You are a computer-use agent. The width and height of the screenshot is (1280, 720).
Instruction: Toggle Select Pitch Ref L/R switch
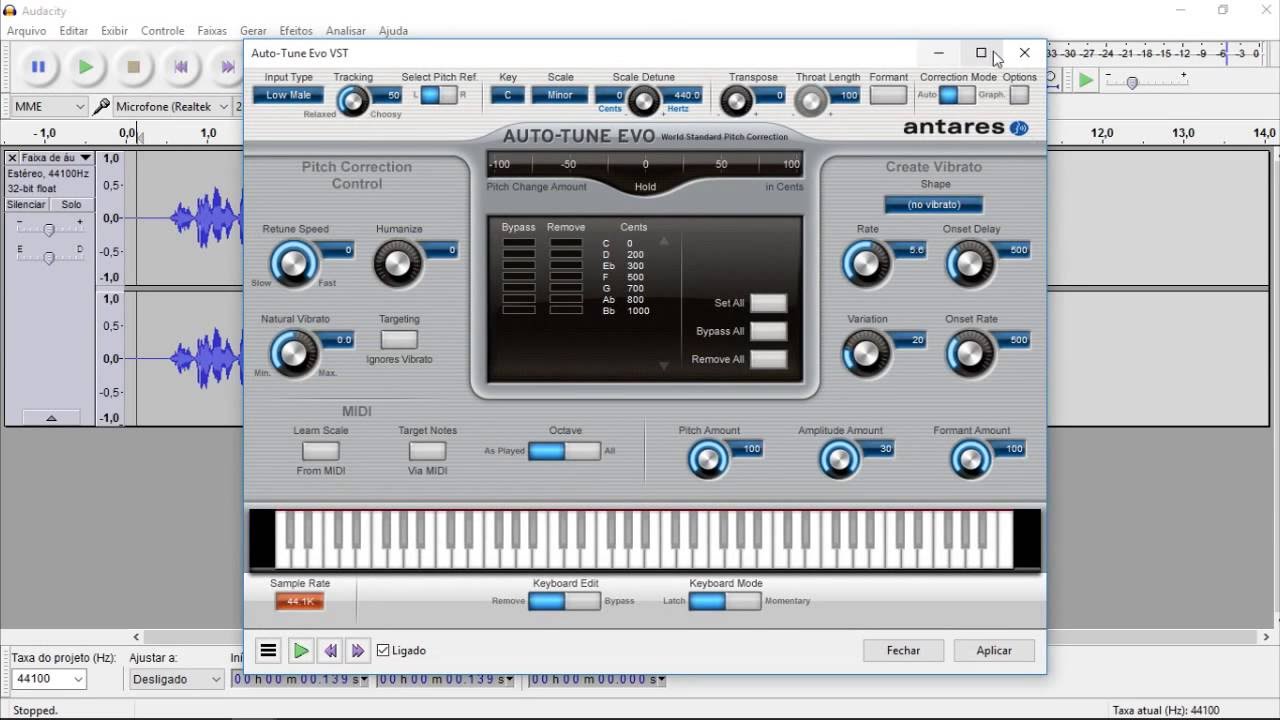(438, 95)
